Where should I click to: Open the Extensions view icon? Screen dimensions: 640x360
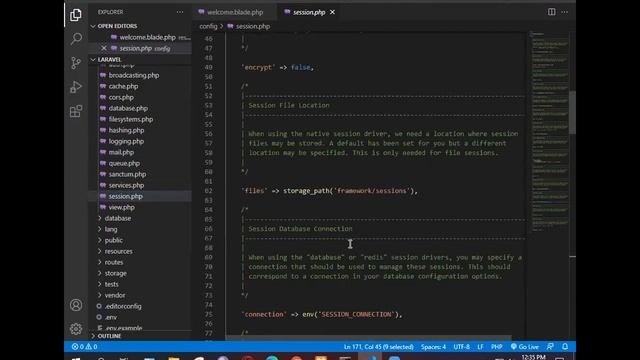tap(76, 111)
